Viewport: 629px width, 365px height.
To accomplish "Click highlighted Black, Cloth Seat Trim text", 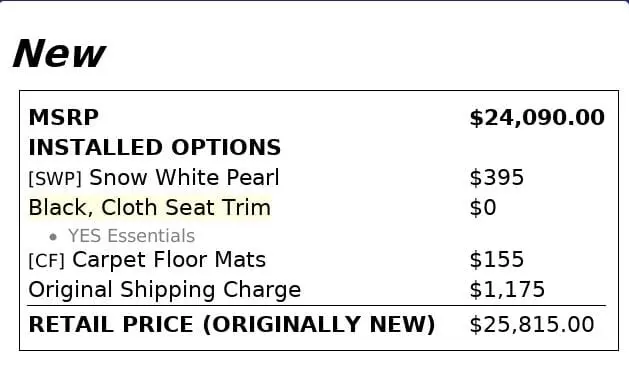I will coord(150,207).
